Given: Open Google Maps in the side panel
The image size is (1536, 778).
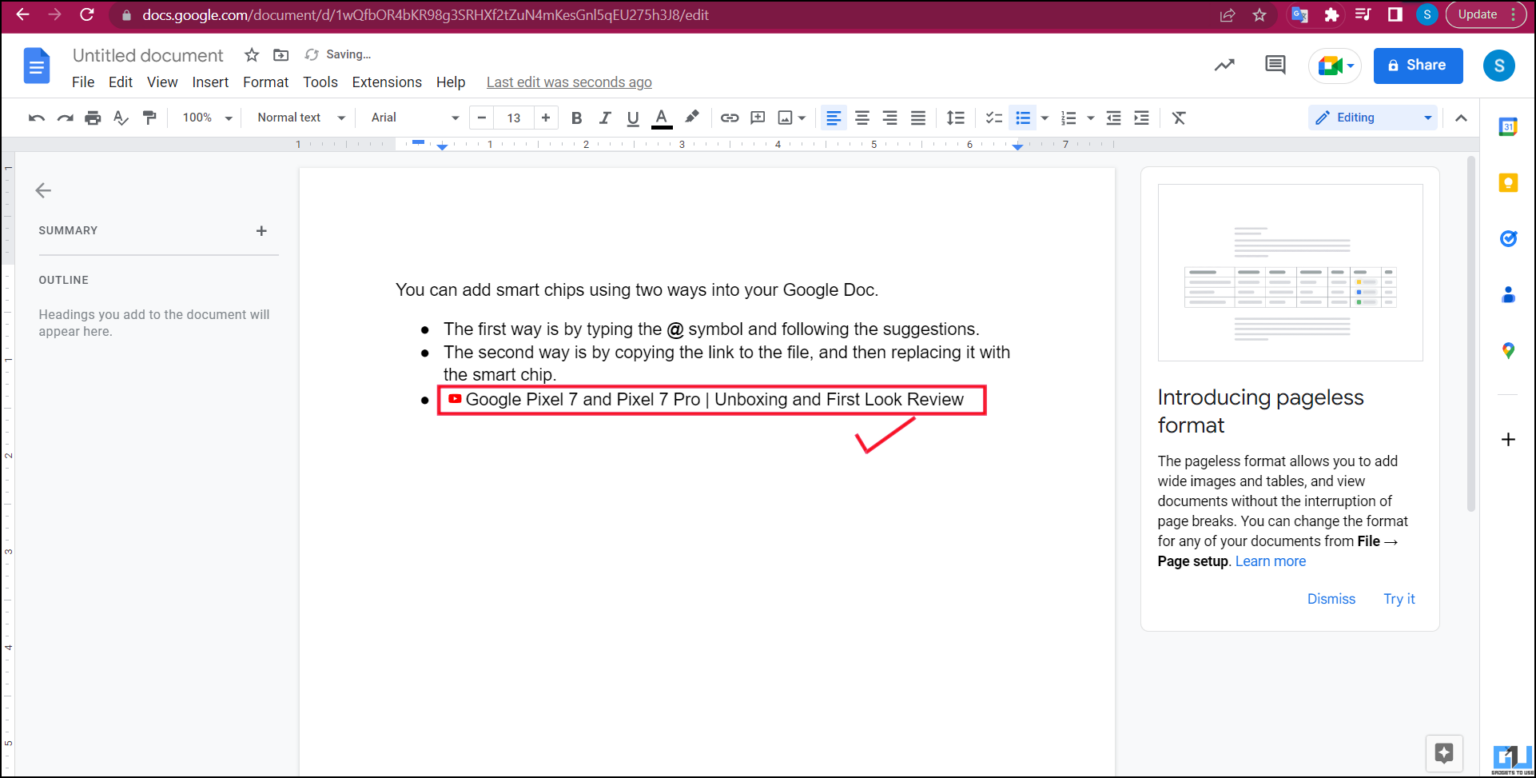Looking at the screenshot, I should click(x=1509, y=351).
